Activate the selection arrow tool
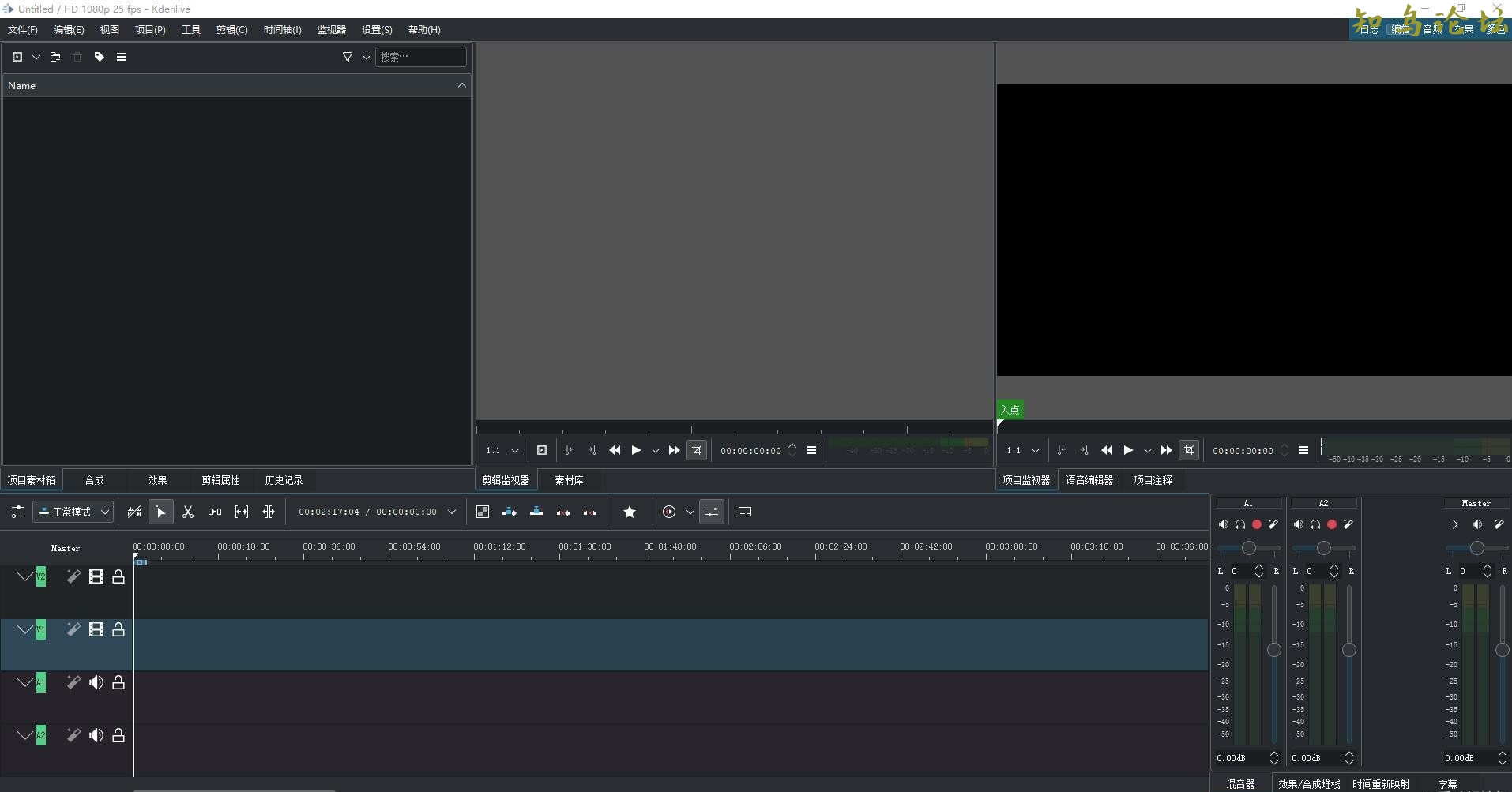Viewport: 1512px width, 792px height. [161, 512]
